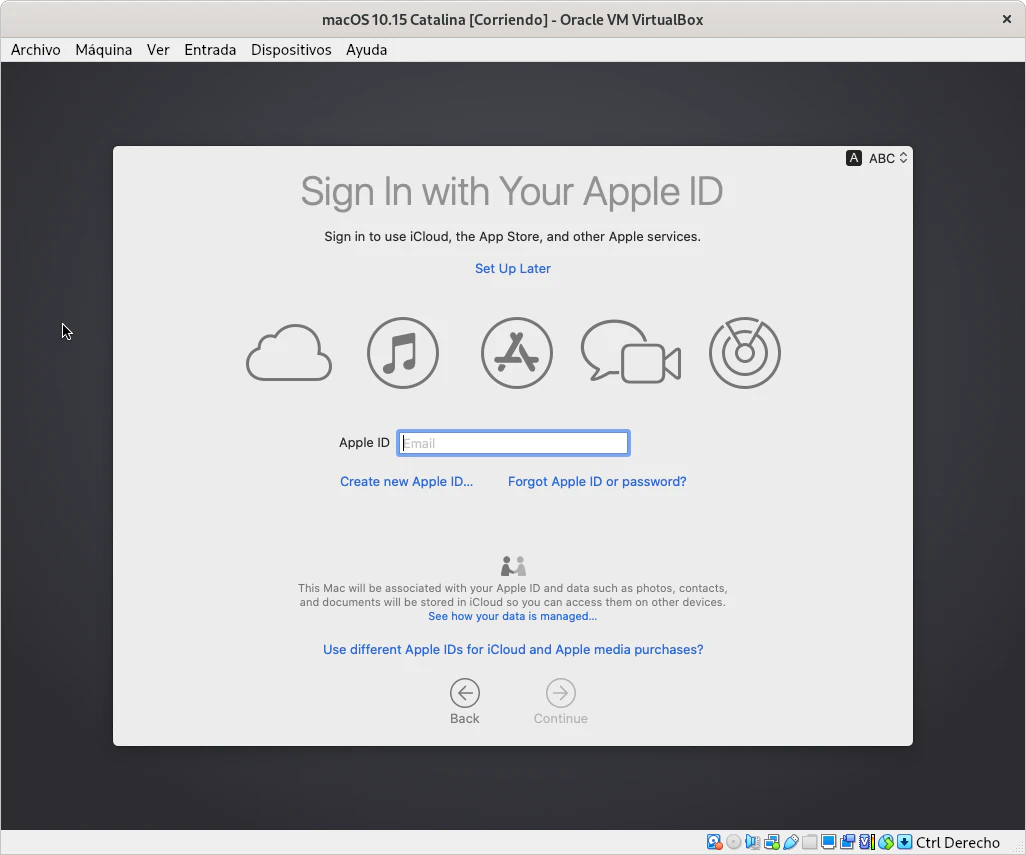
Task: Focus the Apple ID email field
Action: (513, 443)
